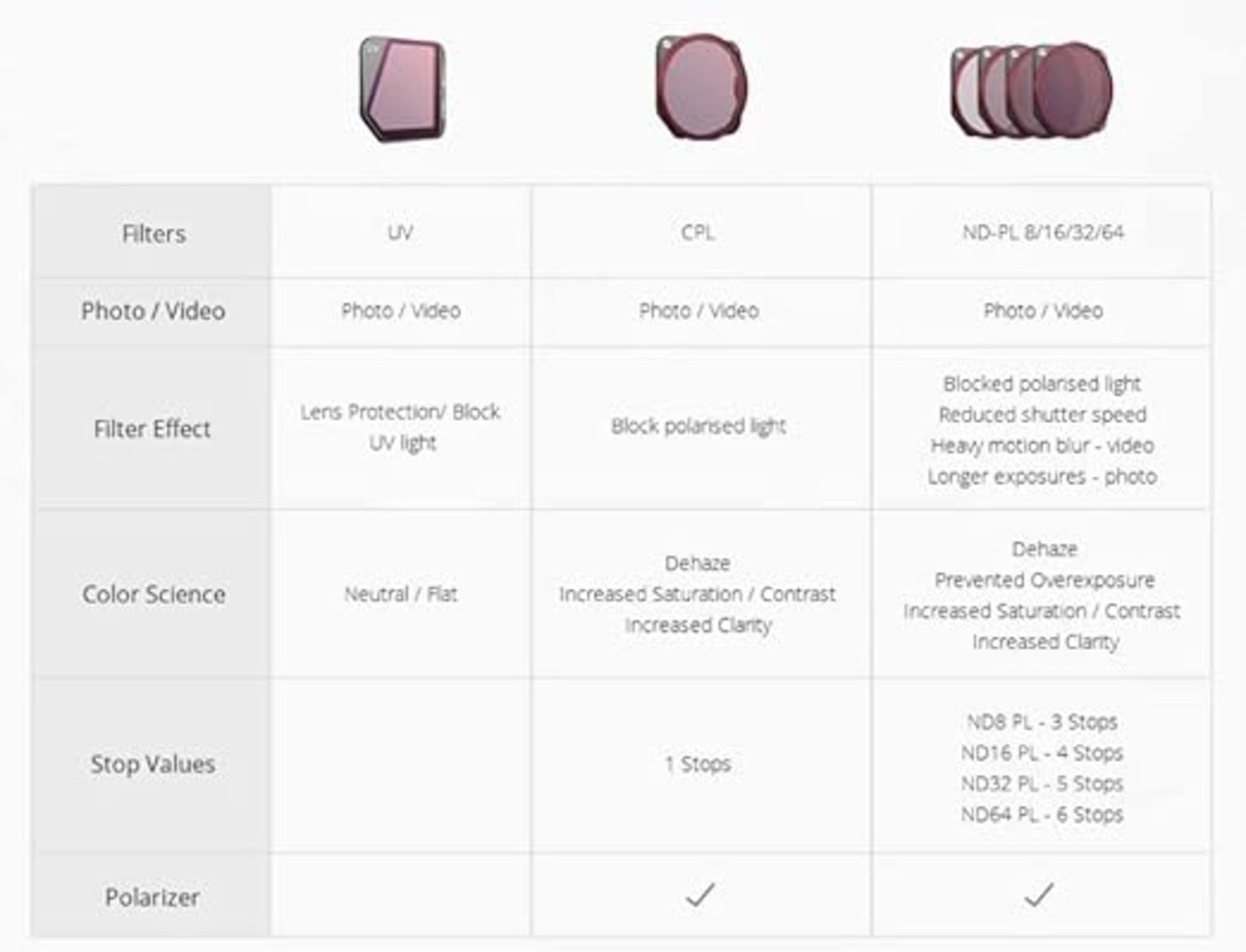Click the CPL filter product image
Viewport: 1246px width, 952px height.
701,86
